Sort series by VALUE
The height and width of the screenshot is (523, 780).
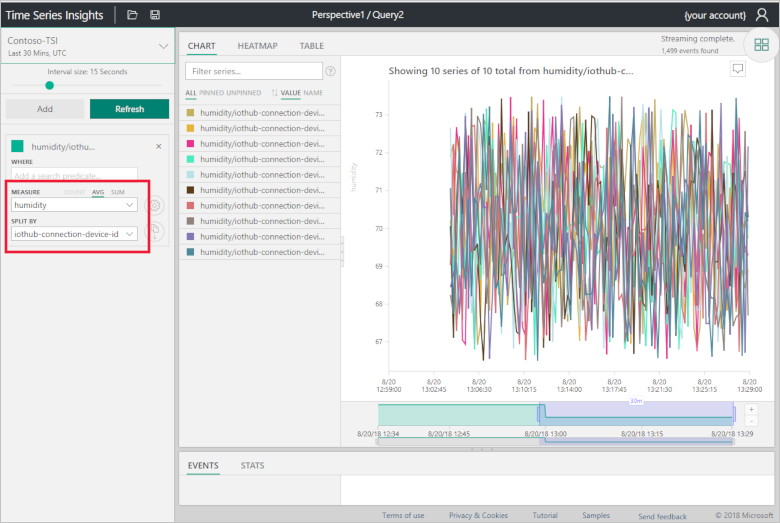(x=291, y=93)
